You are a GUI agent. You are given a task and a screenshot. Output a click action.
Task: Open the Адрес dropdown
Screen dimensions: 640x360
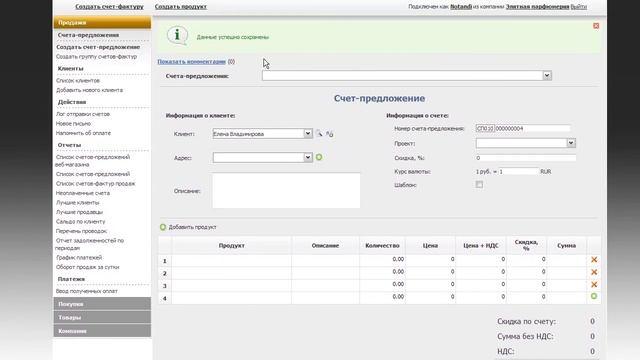pyautogui.click(x=308, y=158)
